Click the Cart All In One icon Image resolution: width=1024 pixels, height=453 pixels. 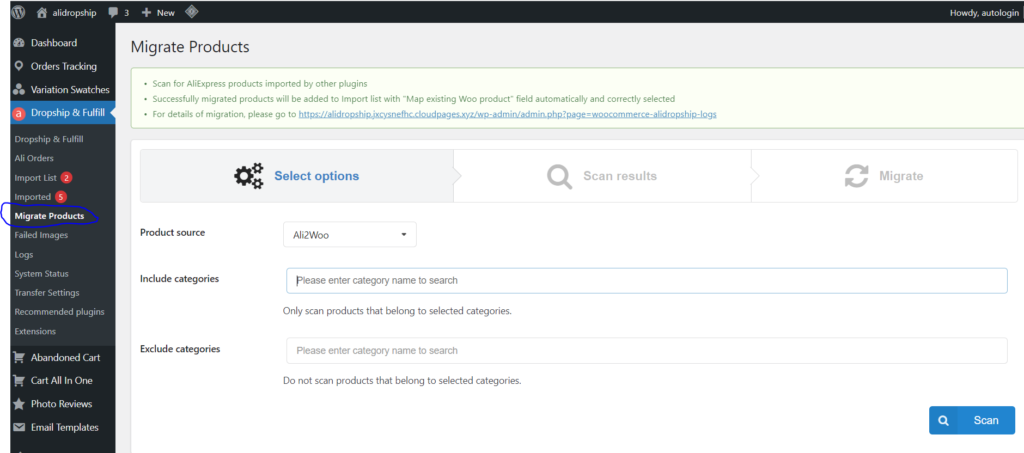(x=19, y=381)
